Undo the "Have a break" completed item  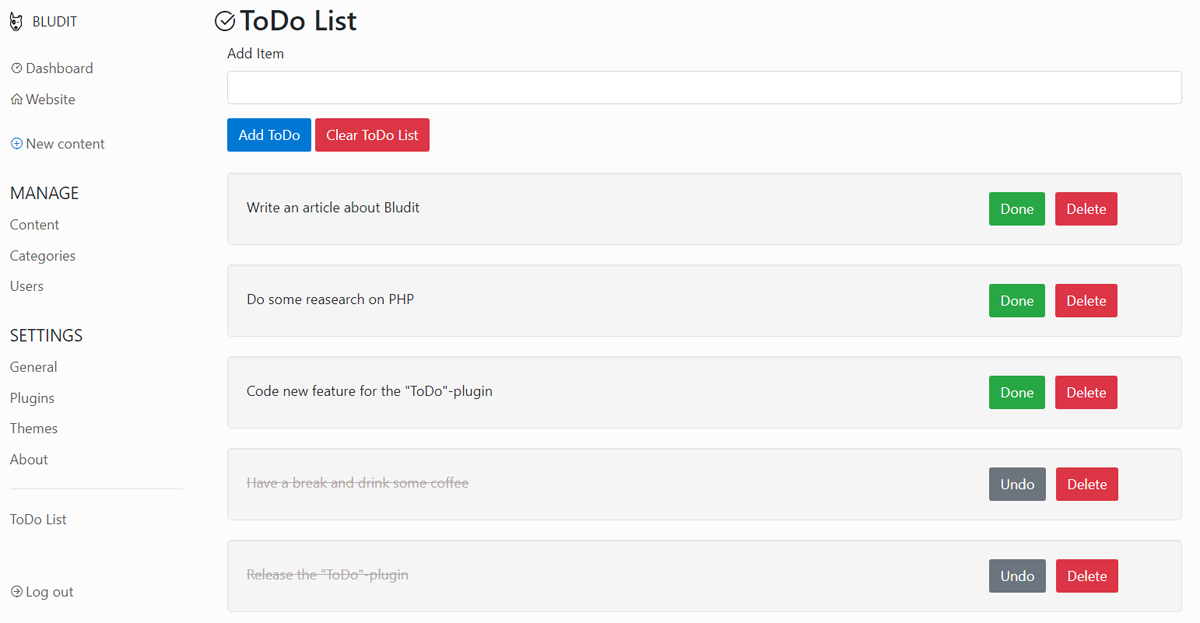click(x=1016, y=484)
